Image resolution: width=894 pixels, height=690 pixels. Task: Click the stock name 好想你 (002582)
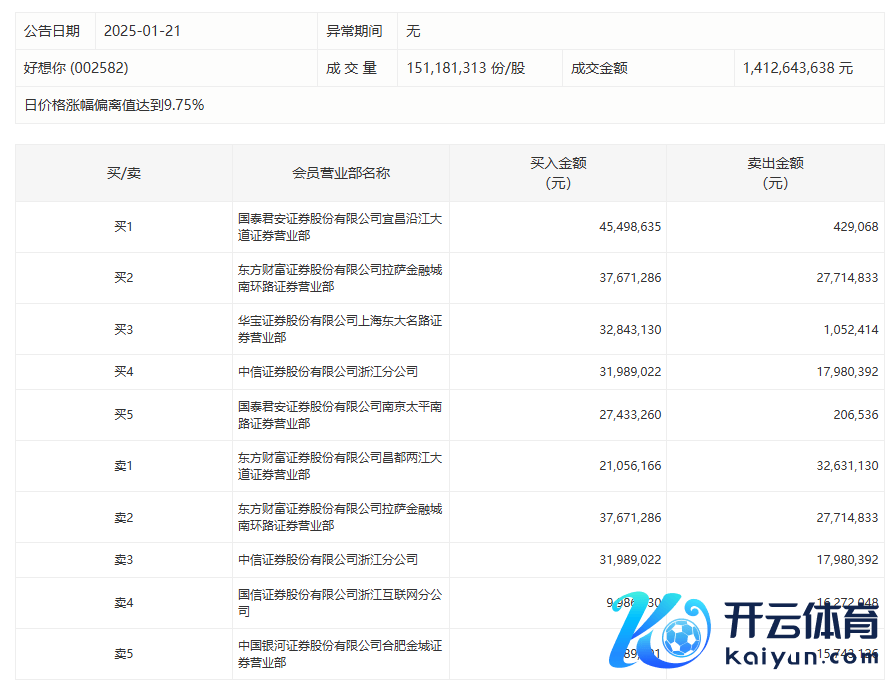tap(76, 68)
